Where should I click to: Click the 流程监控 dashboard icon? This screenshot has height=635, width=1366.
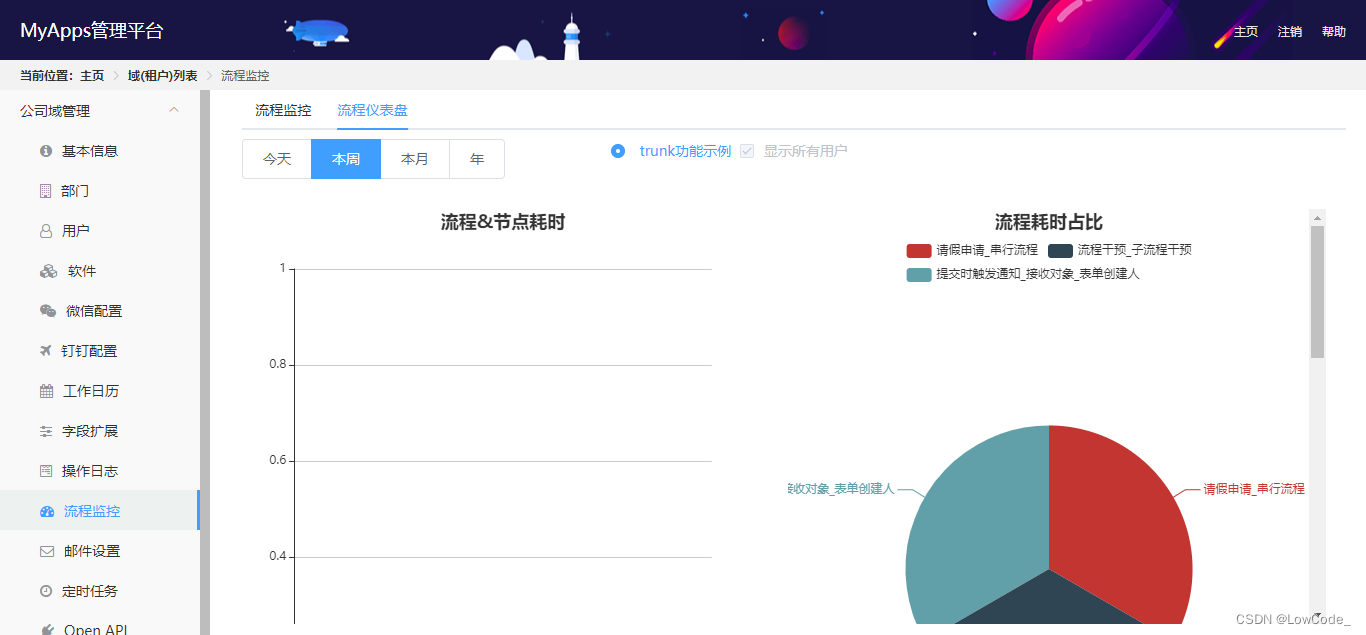[x=47, y=511]
